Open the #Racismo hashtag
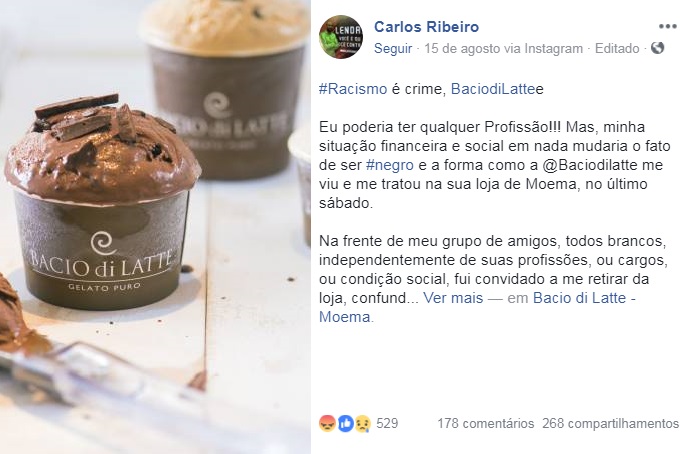Image resolution: width=680 pixels, height=454 pixels. (x=353, y=89)
